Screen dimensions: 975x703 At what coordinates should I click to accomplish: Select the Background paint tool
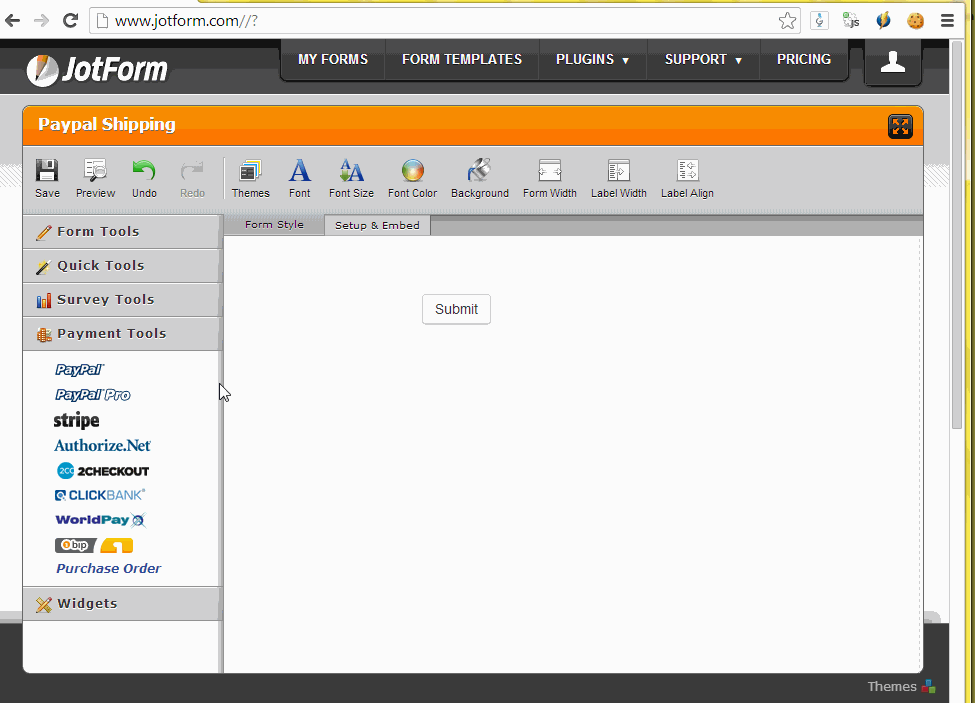pos(479,172)
